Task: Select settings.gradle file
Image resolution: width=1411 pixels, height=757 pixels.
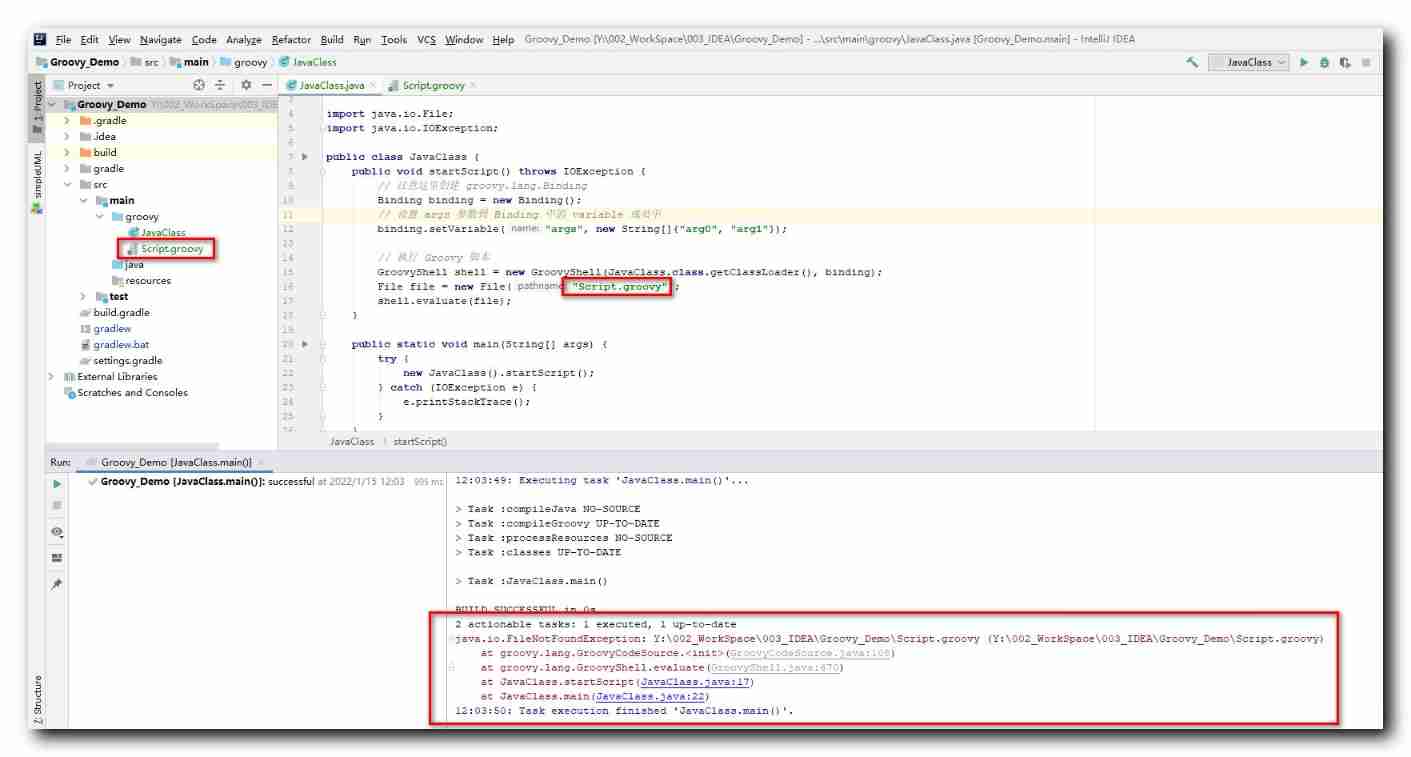Action: pos(120,360)
